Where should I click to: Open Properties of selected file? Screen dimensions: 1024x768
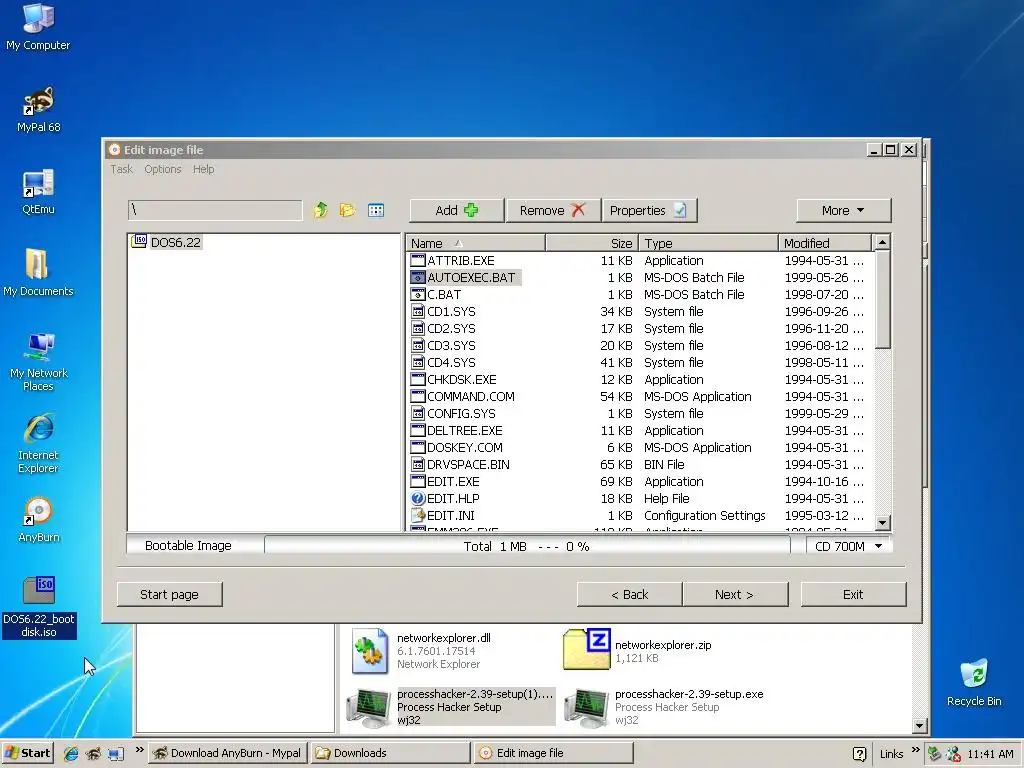[649, 210]
